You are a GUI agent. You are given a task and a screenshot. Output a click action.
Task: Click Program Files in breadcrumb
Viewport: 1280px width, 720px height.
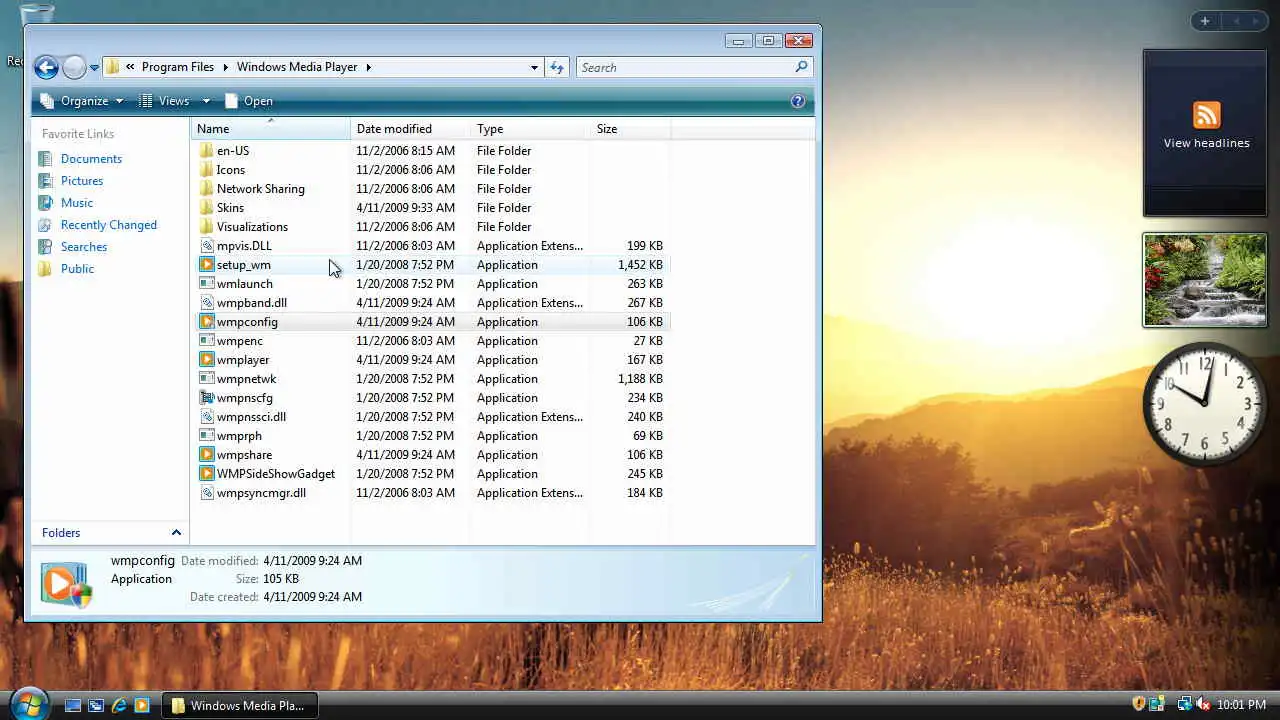pos(178,67)
